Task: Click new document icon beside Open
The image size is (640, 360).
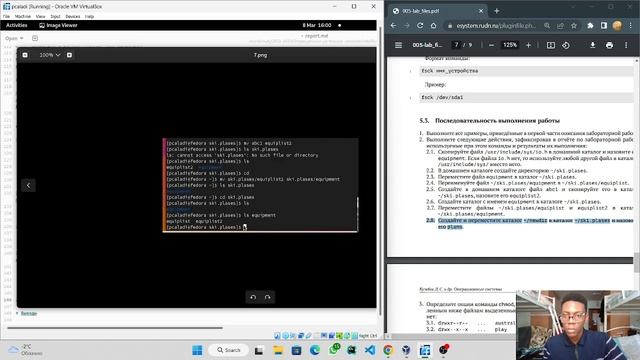Action: [x=35, y=38]
